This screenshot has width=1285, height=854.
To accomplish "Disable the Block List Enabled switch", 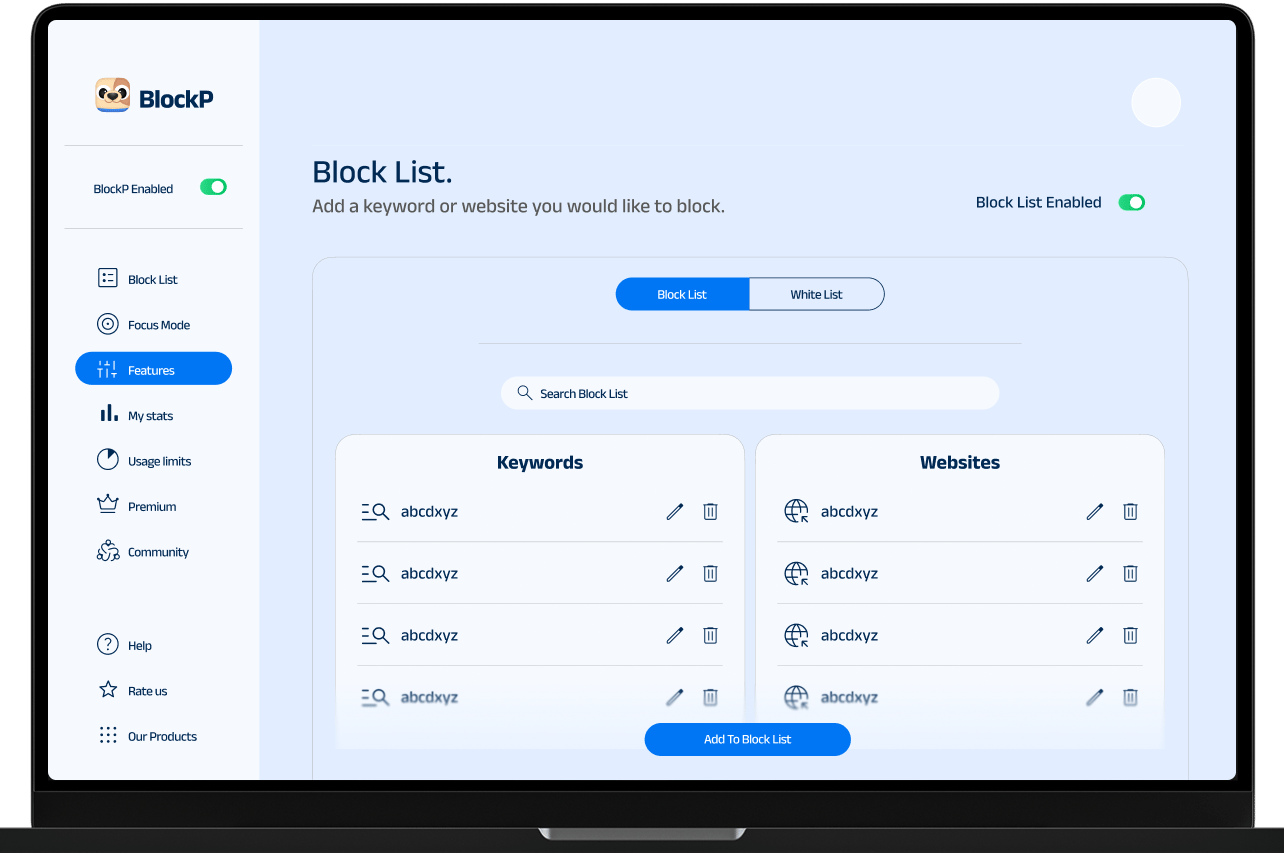I will (x=1131, y=202).
